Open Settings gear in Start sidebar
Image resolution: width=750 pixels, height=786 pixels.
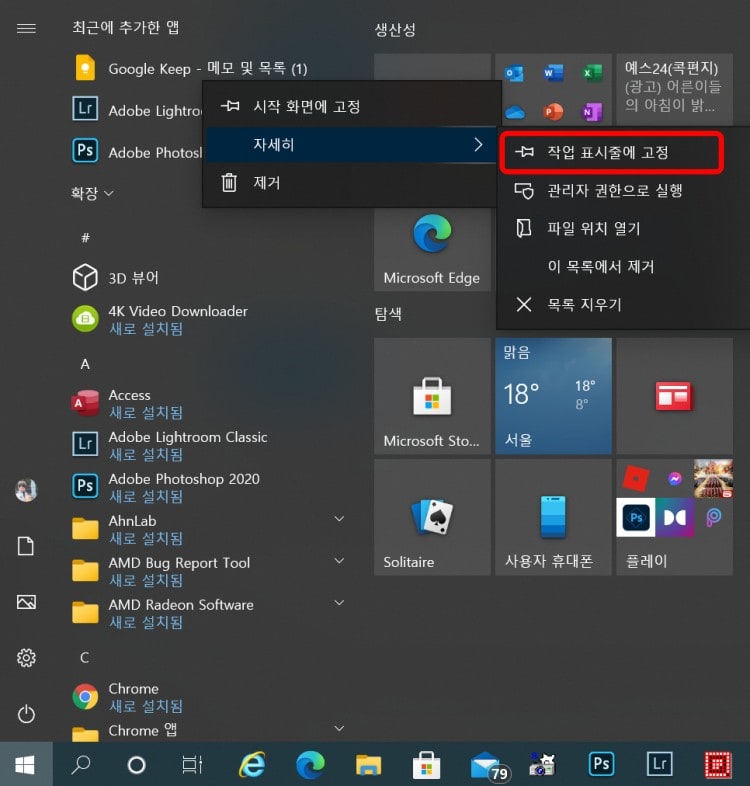coord(26,658)
